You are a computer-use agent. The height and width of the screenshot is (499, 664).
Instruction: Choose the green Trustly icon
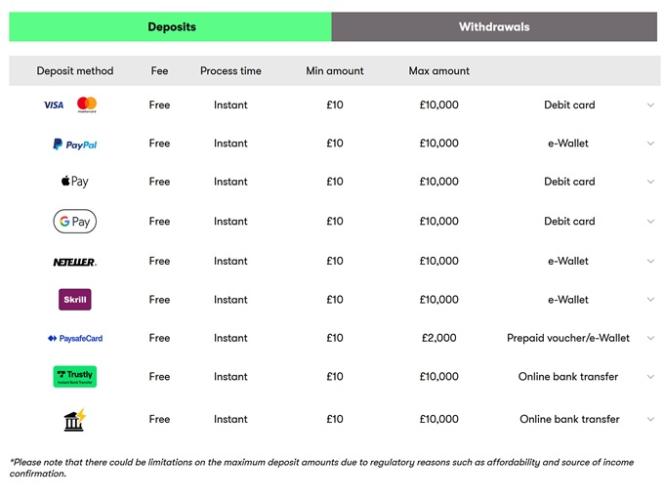point(75,377)
